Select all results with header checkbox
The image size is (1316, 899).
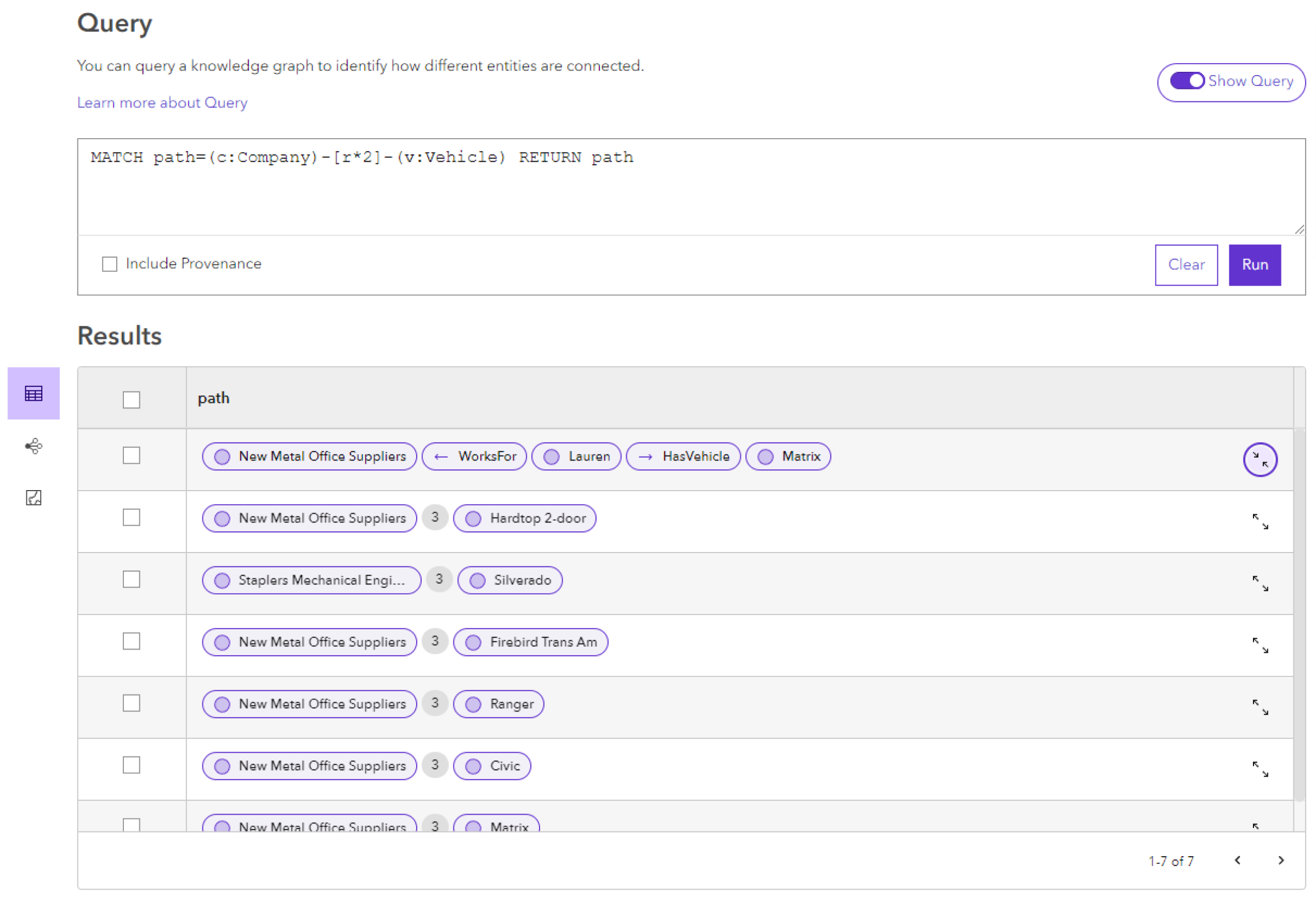pos(131,397)
